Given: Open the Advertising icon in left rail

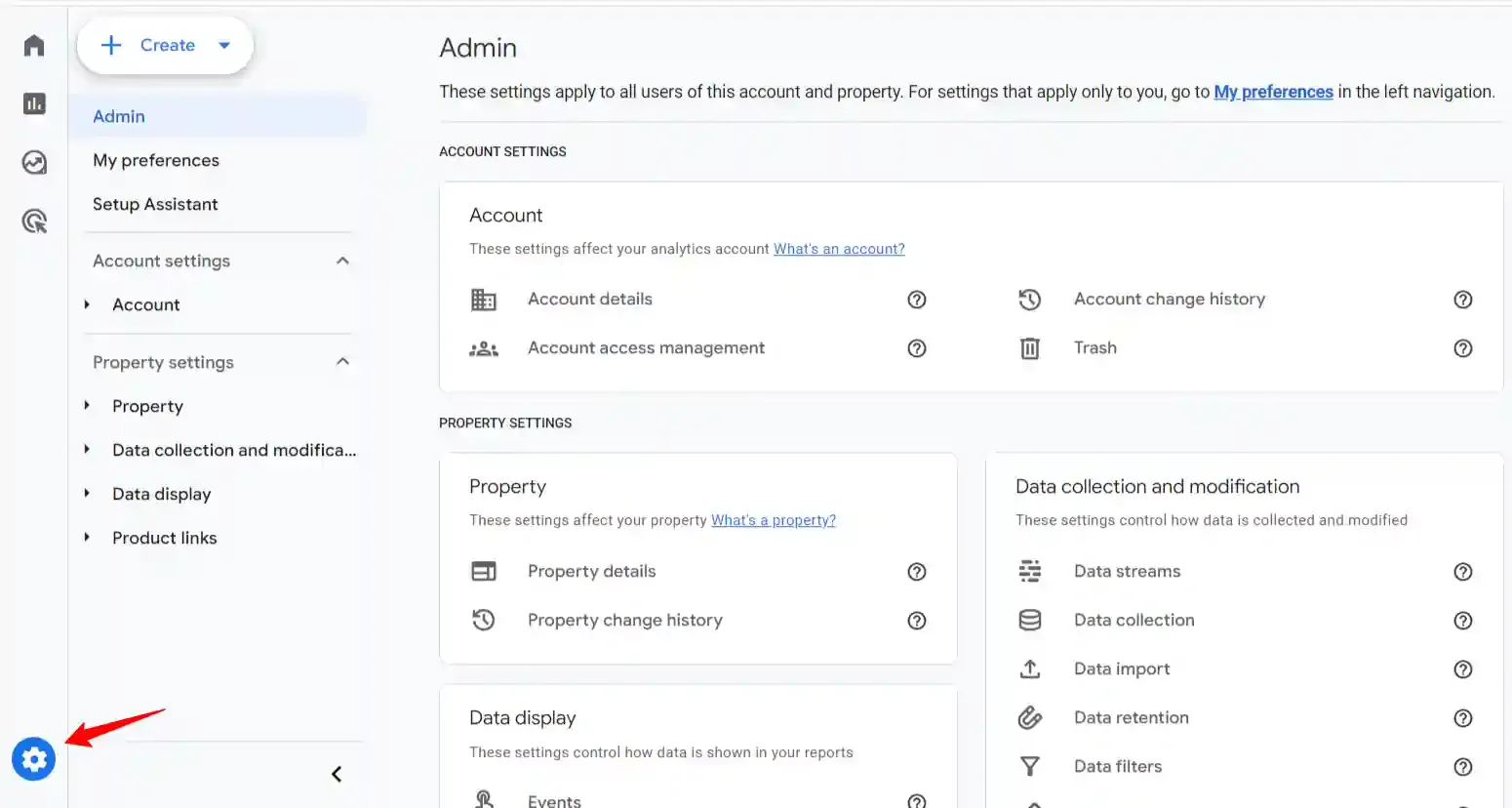Looking at the screenshot, I should click(34, 222).
